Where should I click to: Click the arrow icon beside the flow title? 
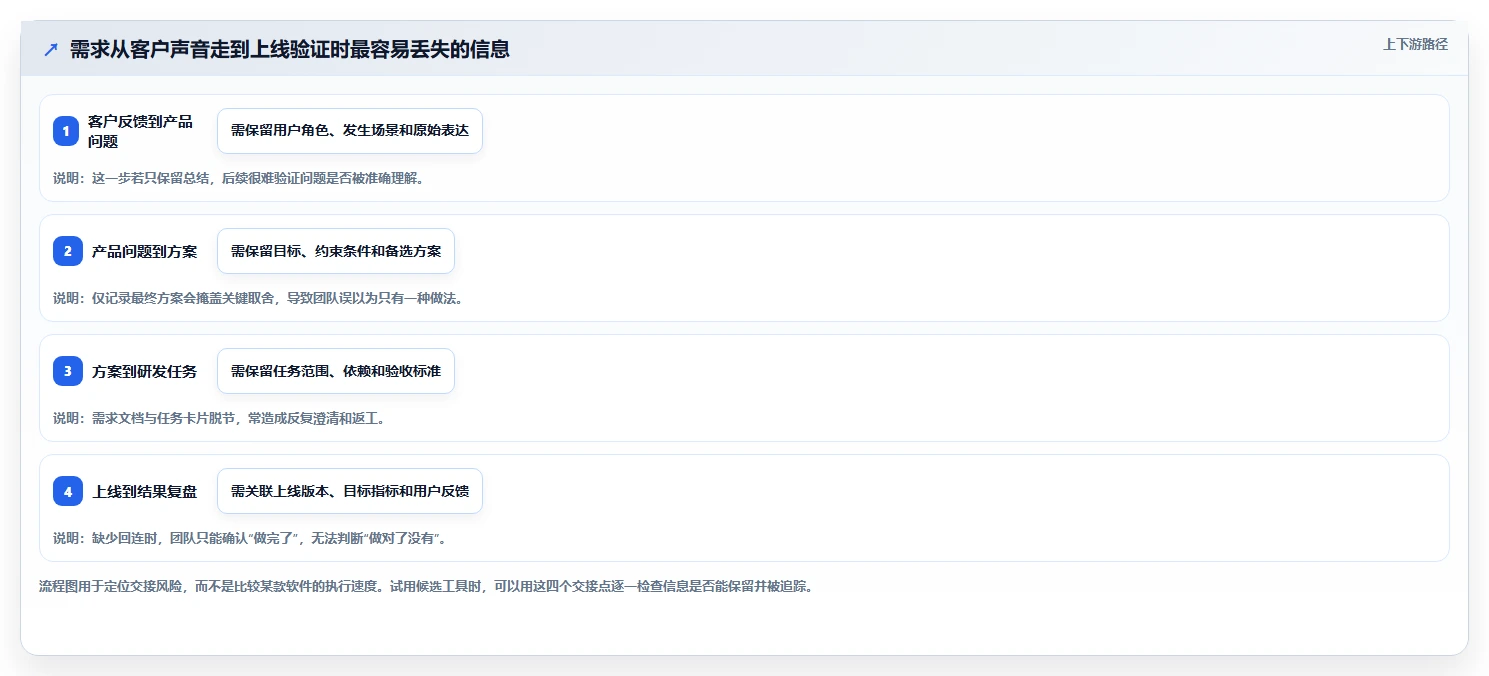point(51,49)
